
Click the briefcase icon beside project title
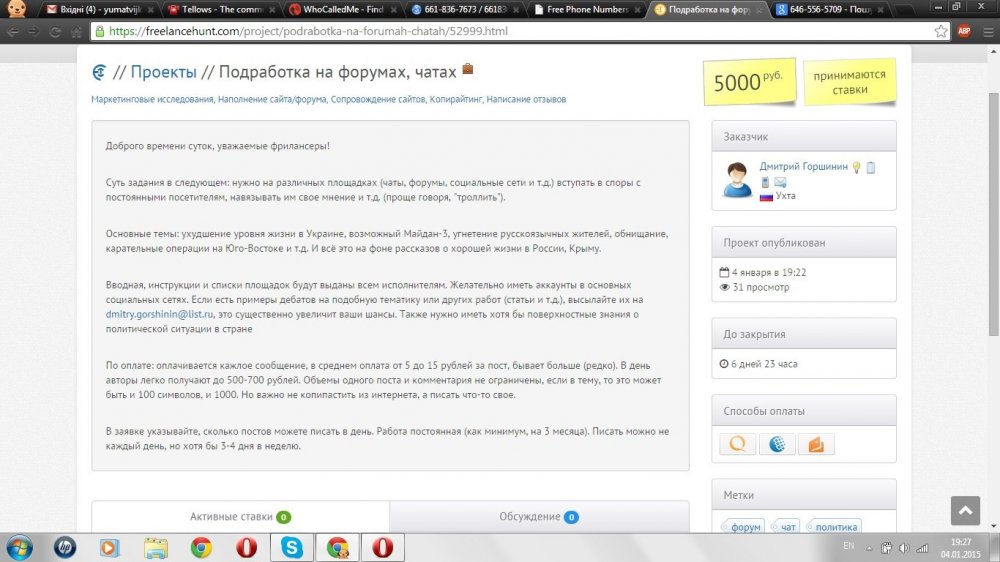coord(467,68)
